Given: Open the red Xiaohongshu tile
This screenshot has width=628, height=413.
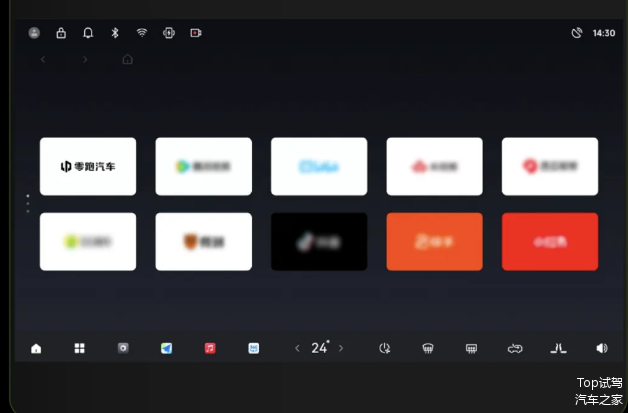Looking at the screenshot, I should click(550, 241).
